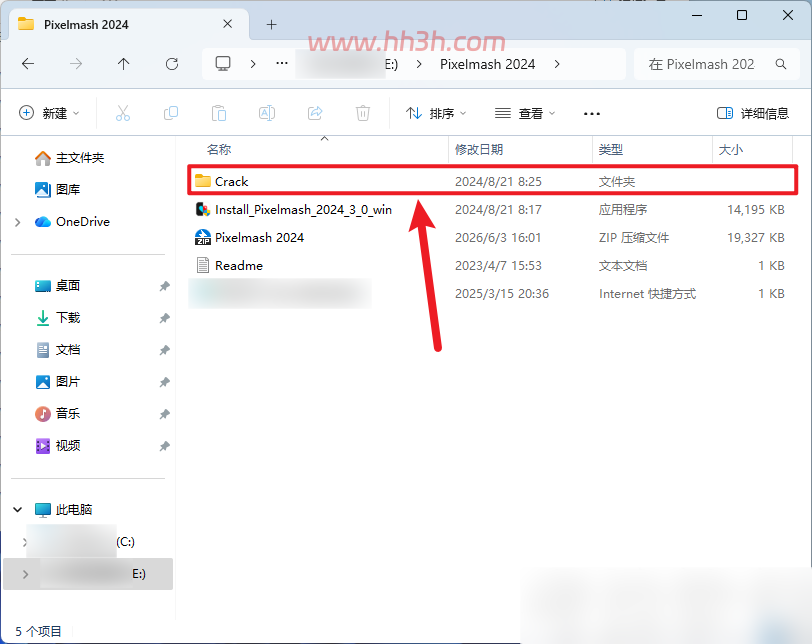Select the Pixelmash 2024 breadcrumb

[487, 64]
